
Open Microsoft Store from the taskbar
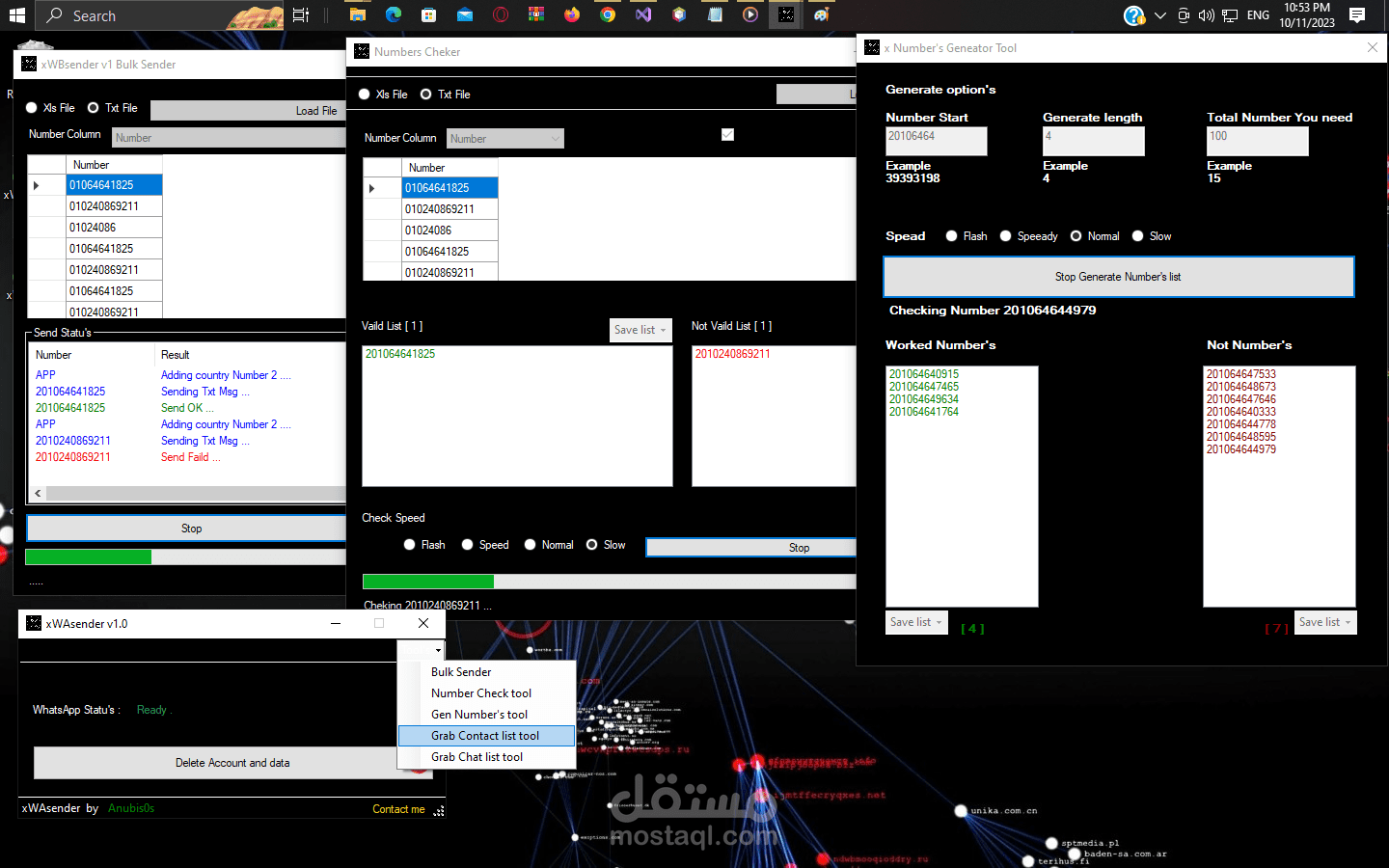(429, 14)
